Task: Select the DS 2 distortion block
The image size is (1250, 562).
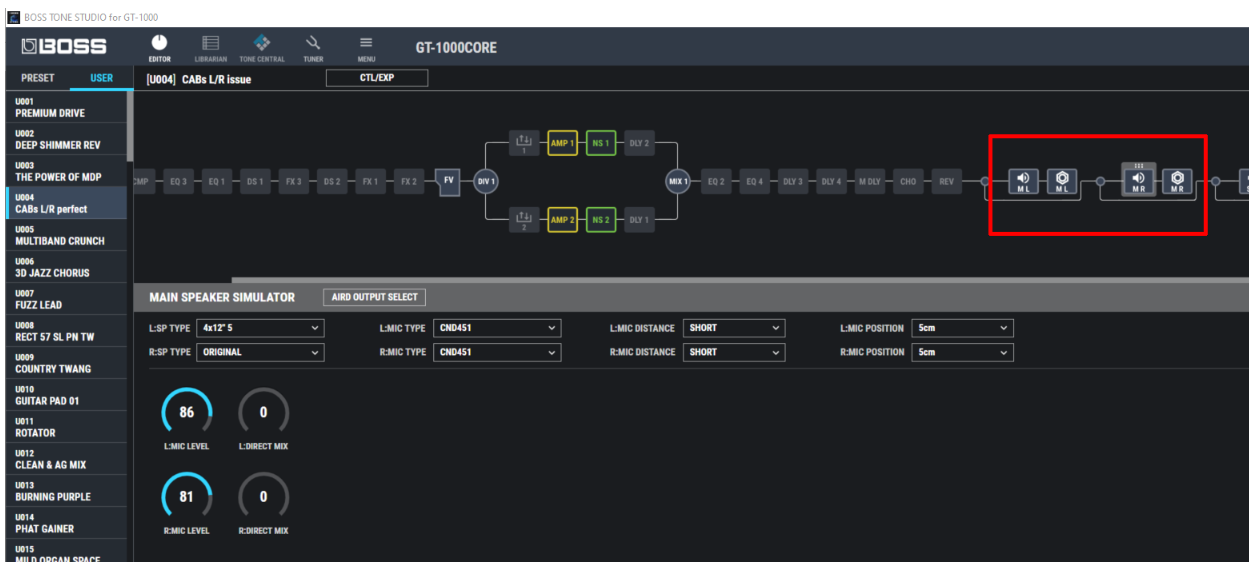Action: coord(331,181)
